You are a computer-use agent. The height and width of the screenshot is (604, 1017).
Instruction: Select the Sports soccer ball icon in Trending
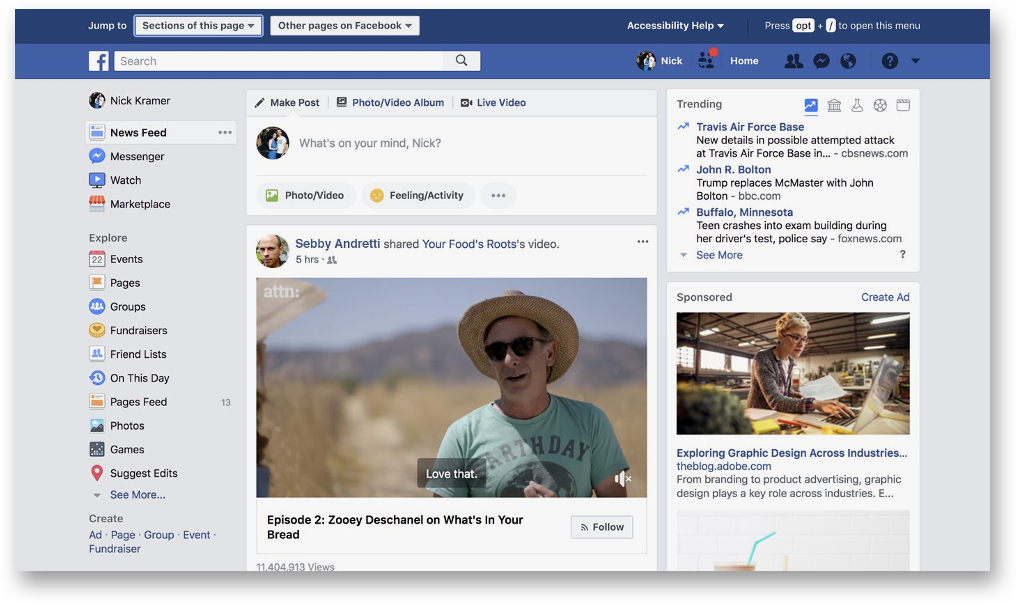[x=879, y=105]
